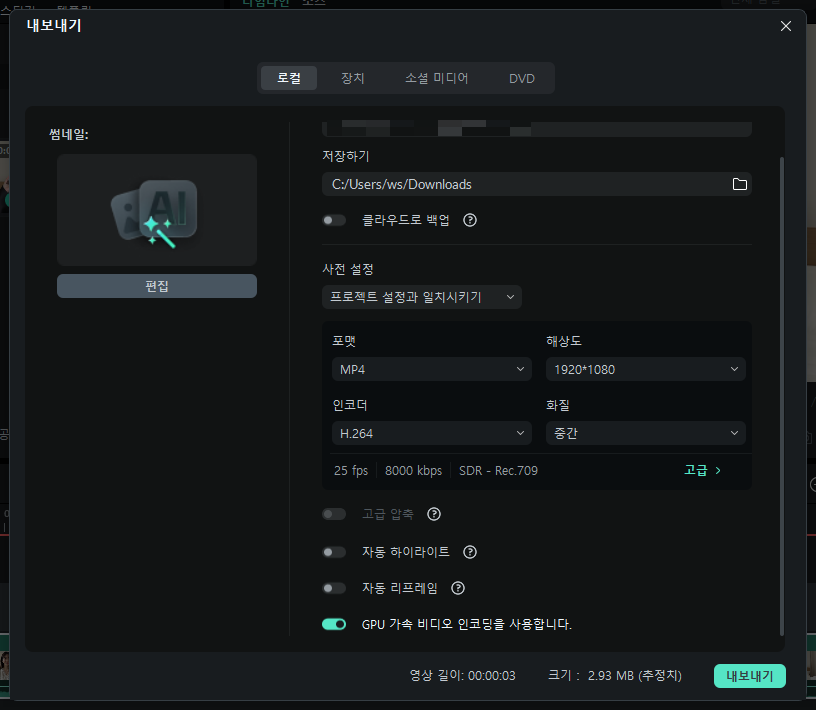Switch to the DVD tab
This screenshot has height=710, width=816.
(x=521, y=78)
